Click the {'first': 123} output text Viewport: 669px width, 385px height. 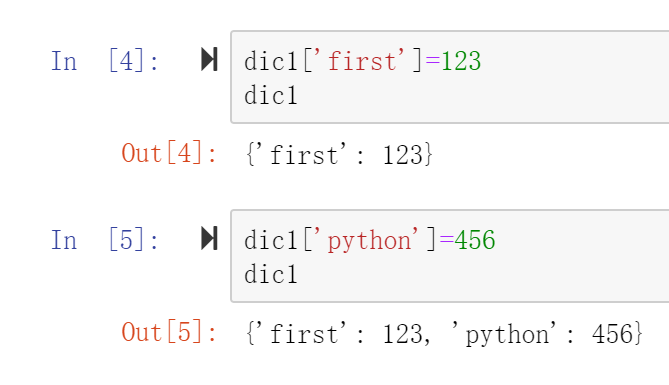click(x=339, y=154)
